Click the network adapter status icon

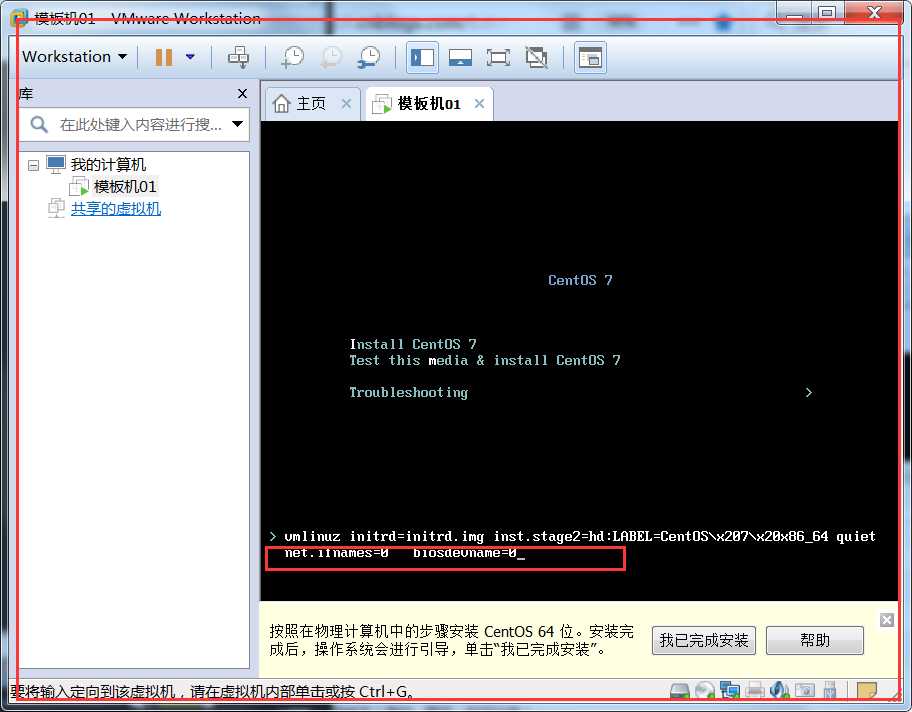pyautogui.click(x=729, y=690)
